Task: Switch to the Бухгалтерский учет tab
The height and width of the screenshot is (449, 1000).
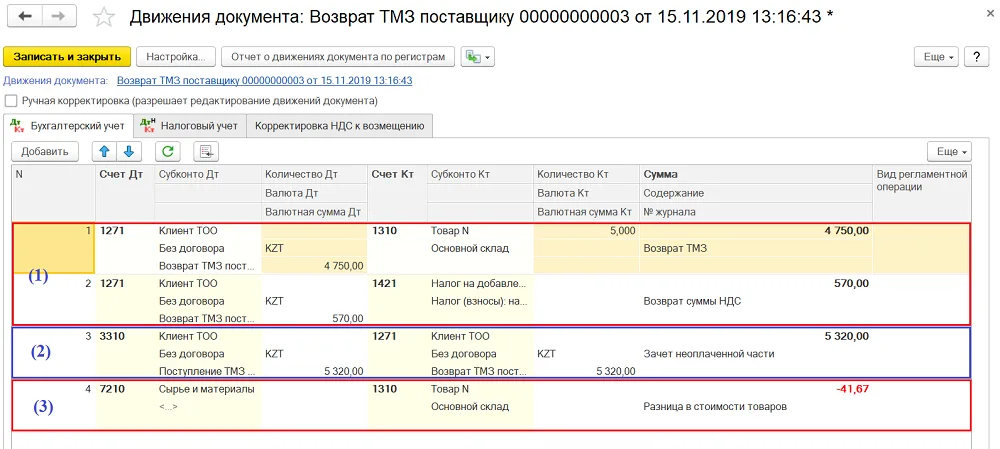Action: tap(68, 126)
